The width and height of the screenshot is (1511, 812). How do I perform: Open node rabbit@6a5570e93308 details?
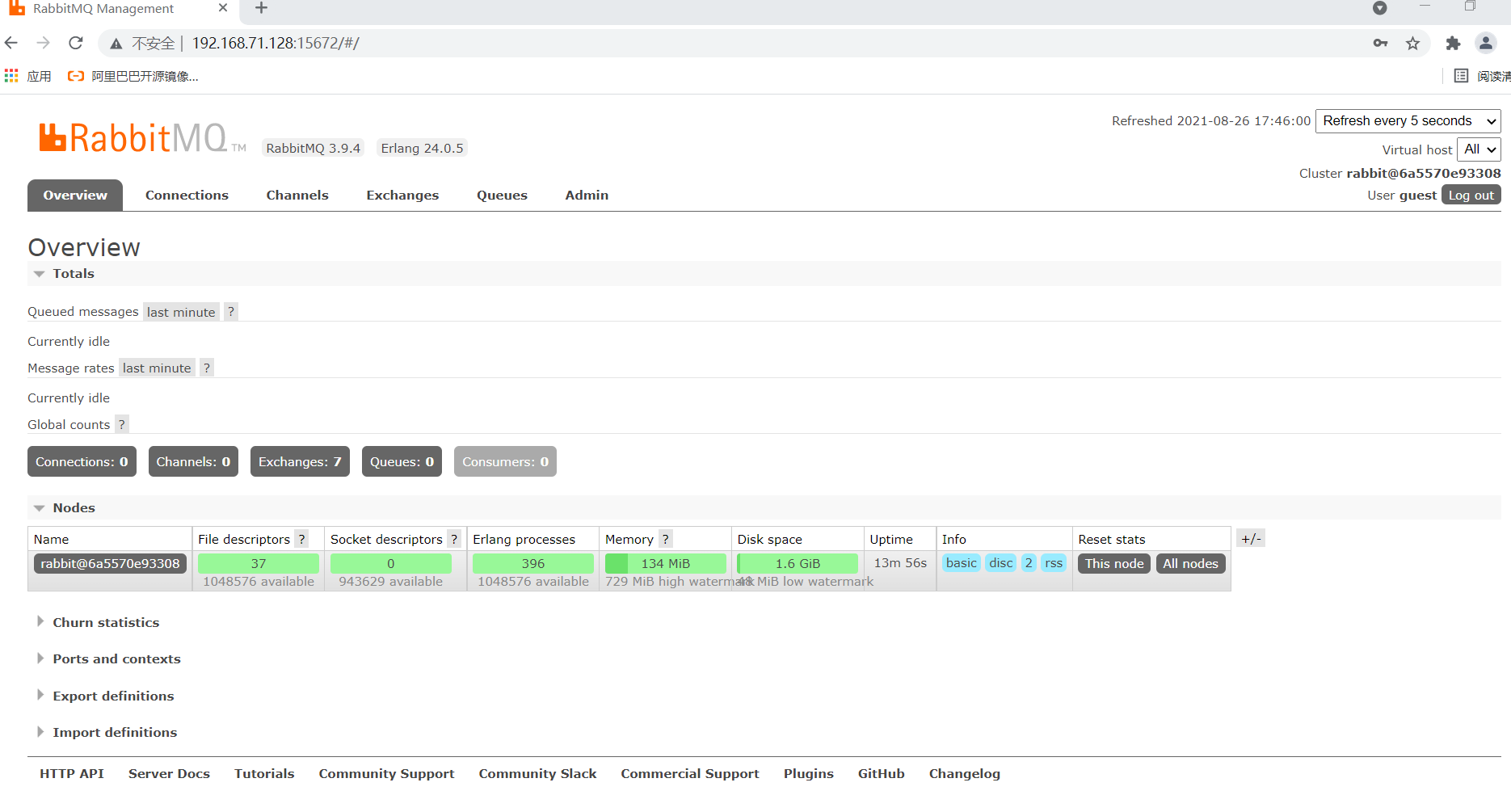(110, 564)
